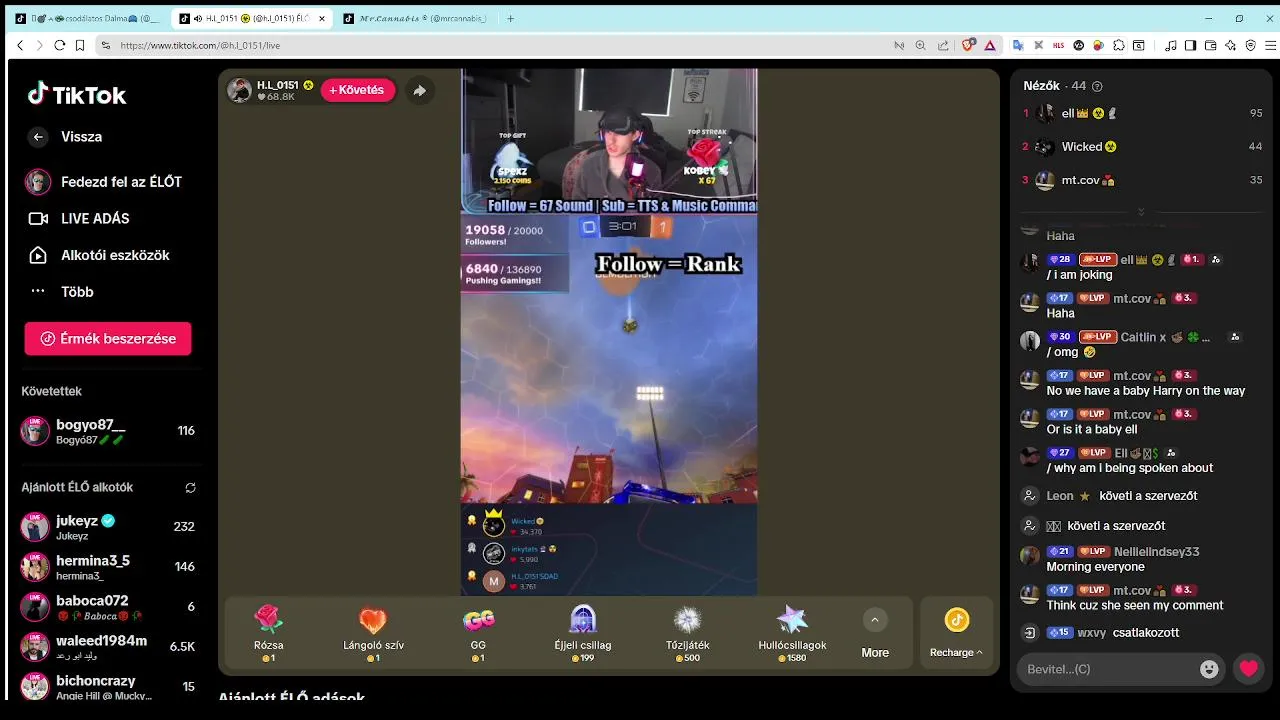Follow streamer with Követés button
The image size is (1280, 720).
coord(358,90)
